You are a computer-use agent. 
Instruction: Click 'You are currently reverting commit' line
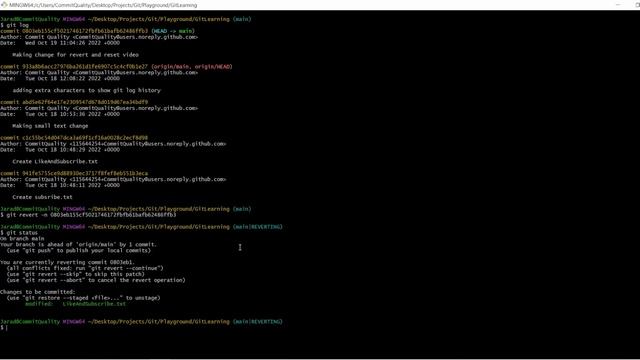coord(67,262)
